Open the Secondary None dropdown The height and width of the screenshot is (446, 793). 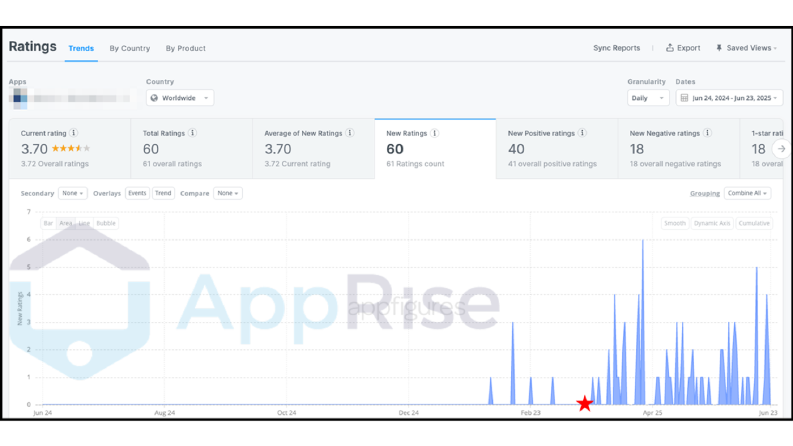coord(73,193)
